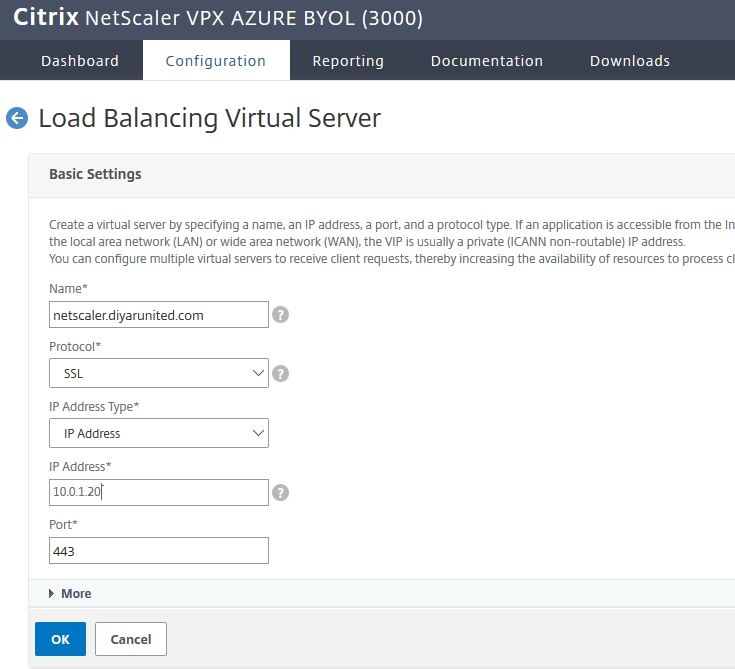Click the Citrix NetScaler VPX title
The height and width of the screenshot is (669, 735).
[x=218, y=18]
